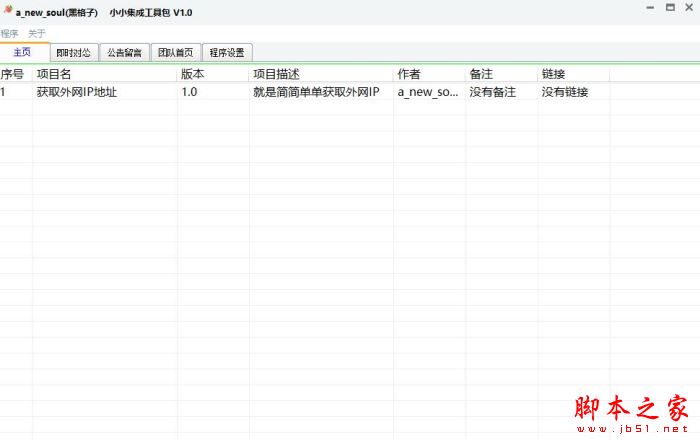The height and width of the screenshot is (440, 700).
Task: Switch to the 主页 tab
Action: coord(24,52)
